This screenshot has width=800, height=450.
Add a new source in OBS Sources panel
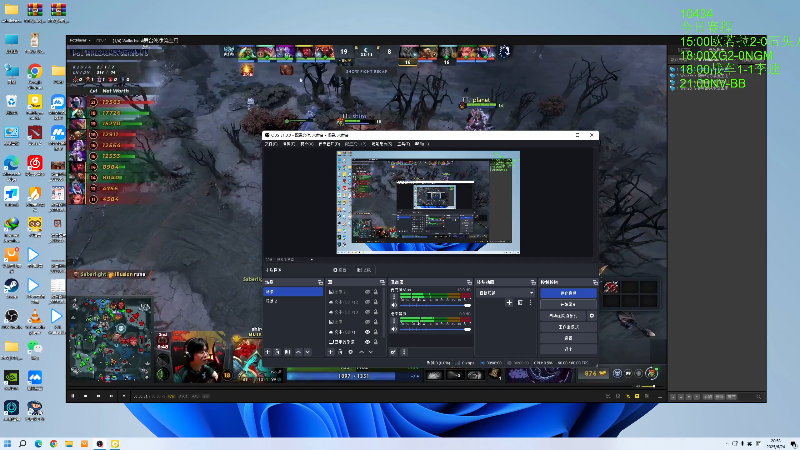[331, 352]
